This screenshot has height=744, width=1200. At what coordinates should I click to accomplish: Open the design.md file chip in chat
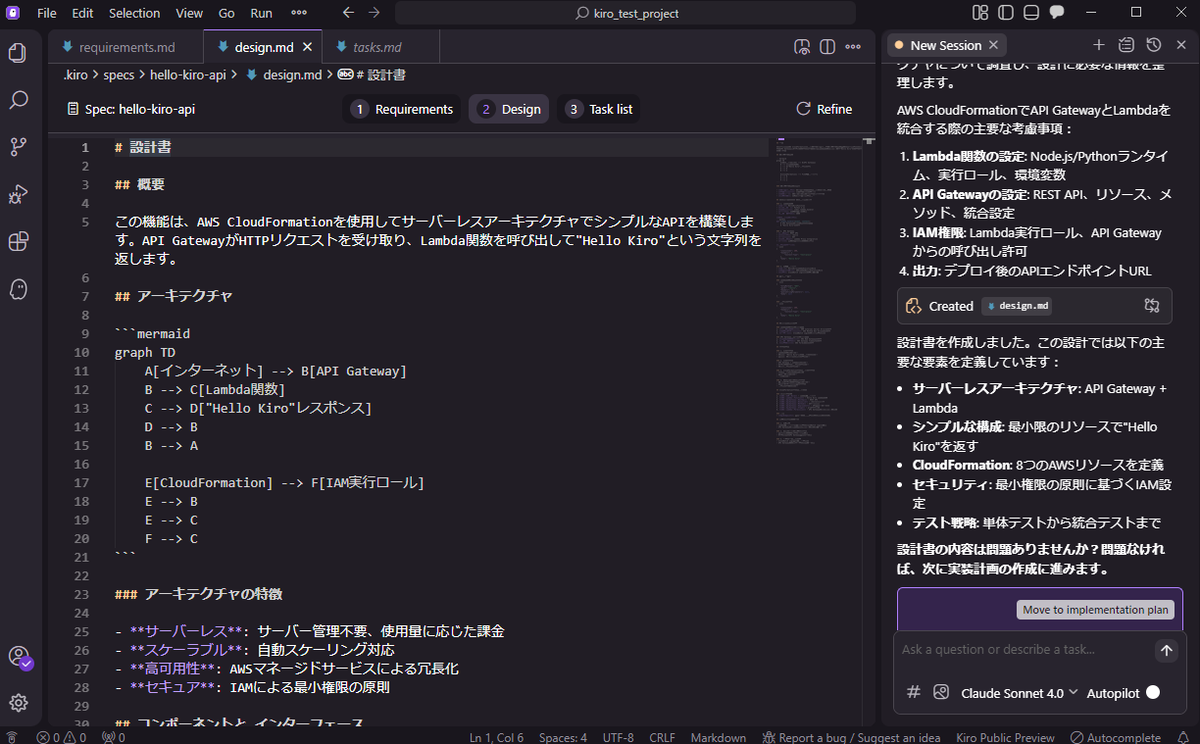click(x=1016, y=306)
